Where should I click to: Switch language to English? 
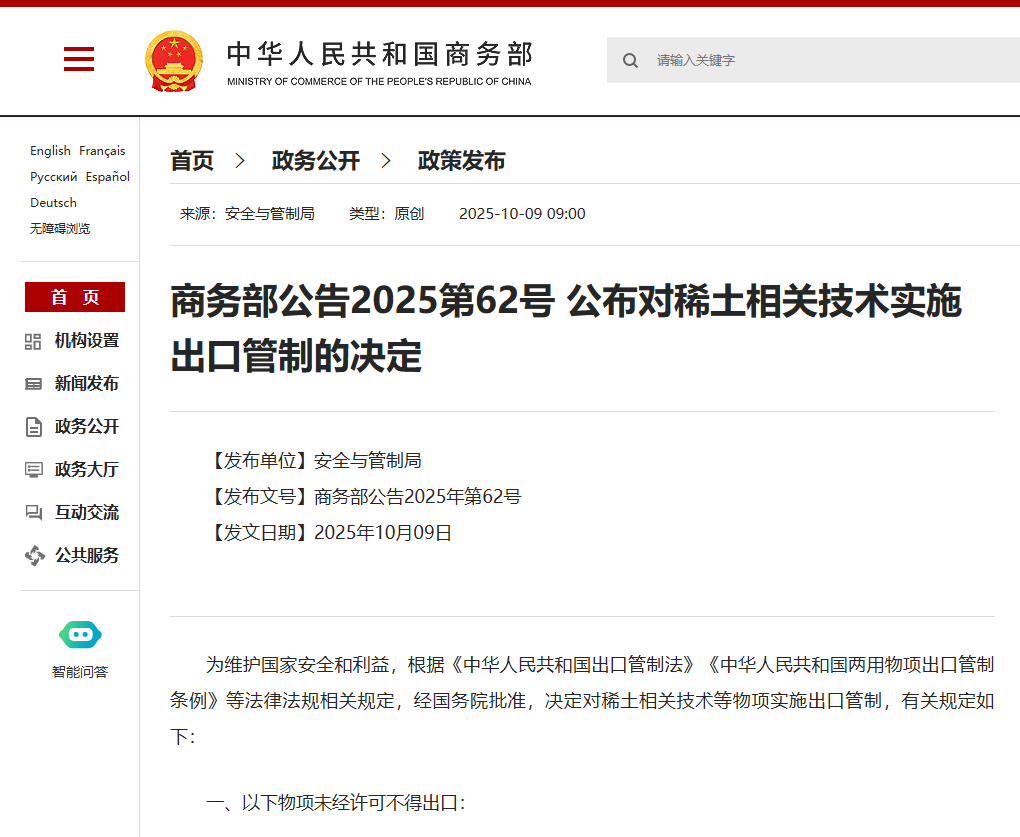point(50,151)
